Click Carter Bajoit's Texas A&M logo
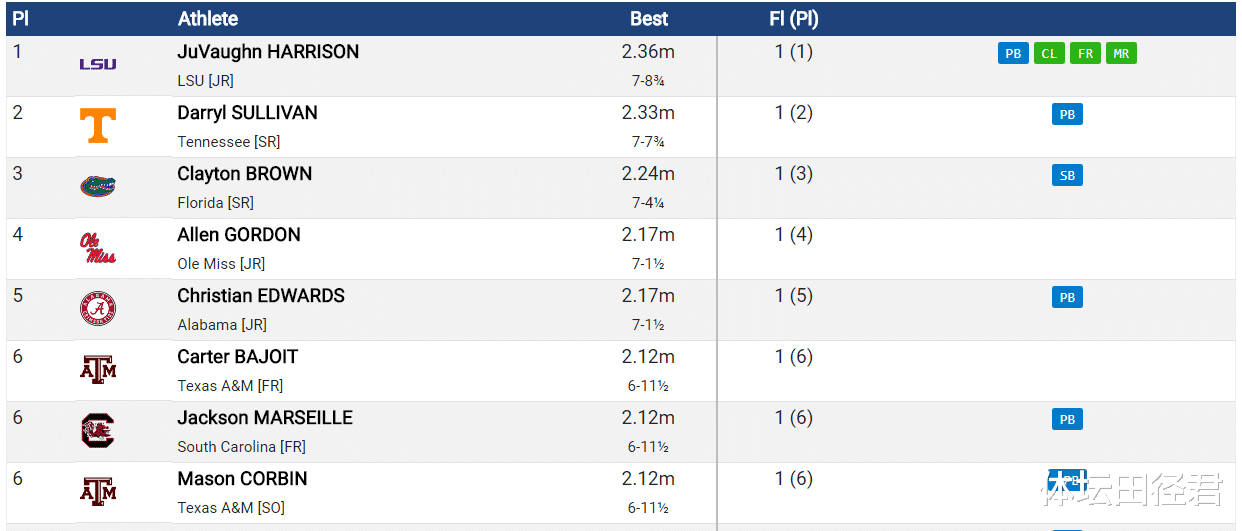Image resolution: width=1242 pixels, height=531 pixels. point(98,370)
